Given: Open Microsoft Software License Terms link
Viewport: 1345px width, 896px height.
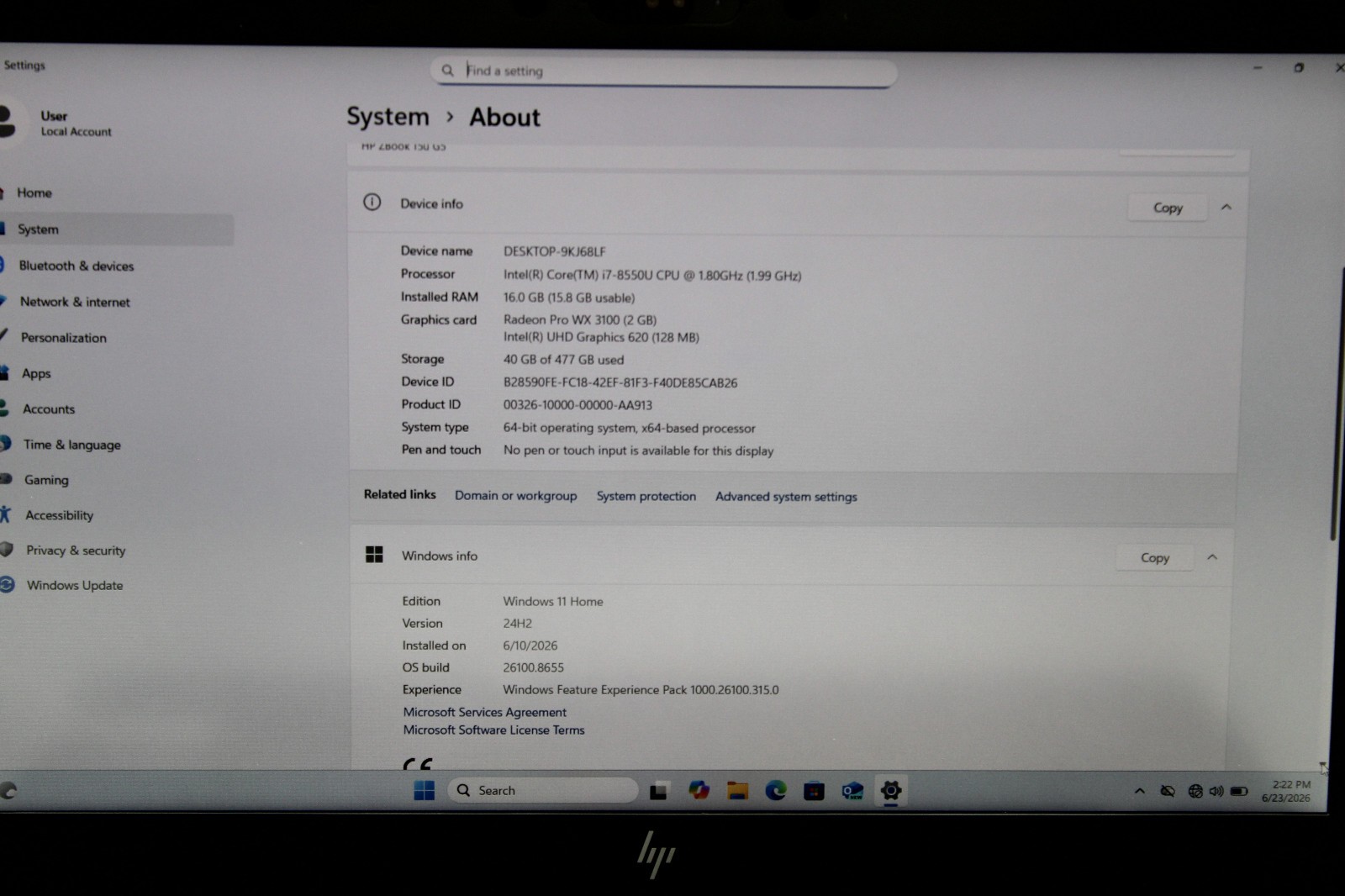Looking at the screenshot, I should pyautogui.click(x=493, y=730).
